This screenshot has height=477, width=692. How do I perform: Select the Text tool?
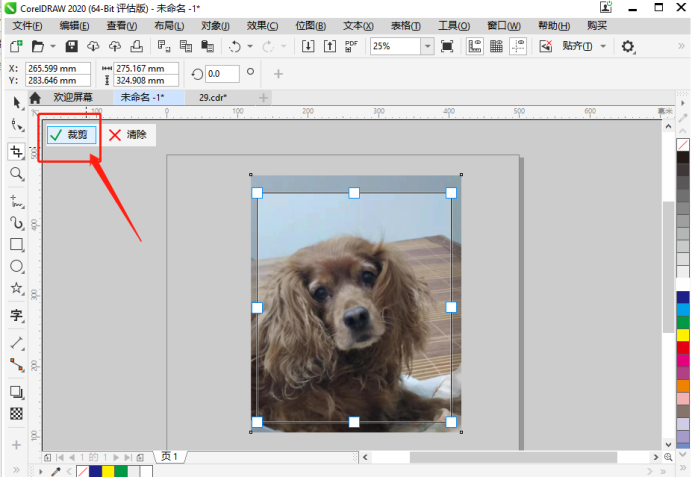pyautogui.click(x=16, y=315)
